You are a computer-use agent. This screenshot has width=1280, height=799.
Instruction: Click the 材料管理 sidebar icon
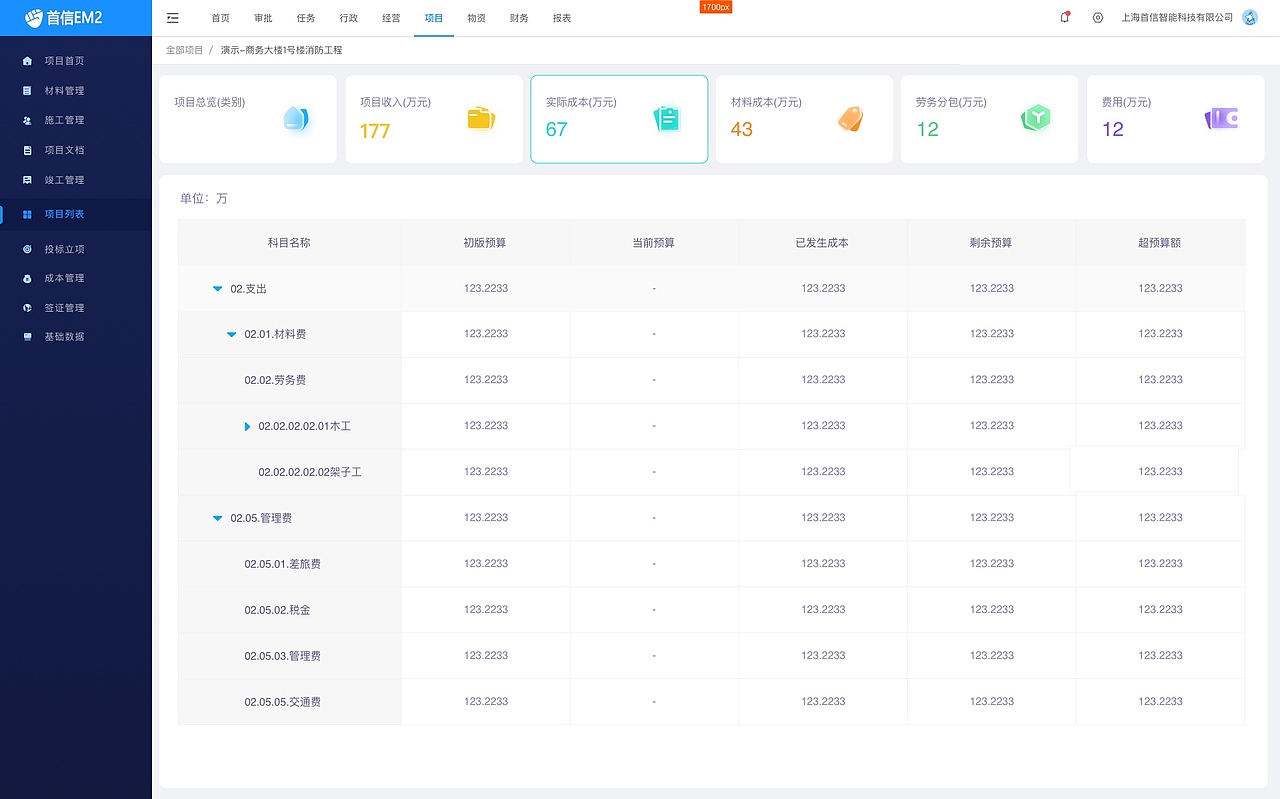[27, 91]
